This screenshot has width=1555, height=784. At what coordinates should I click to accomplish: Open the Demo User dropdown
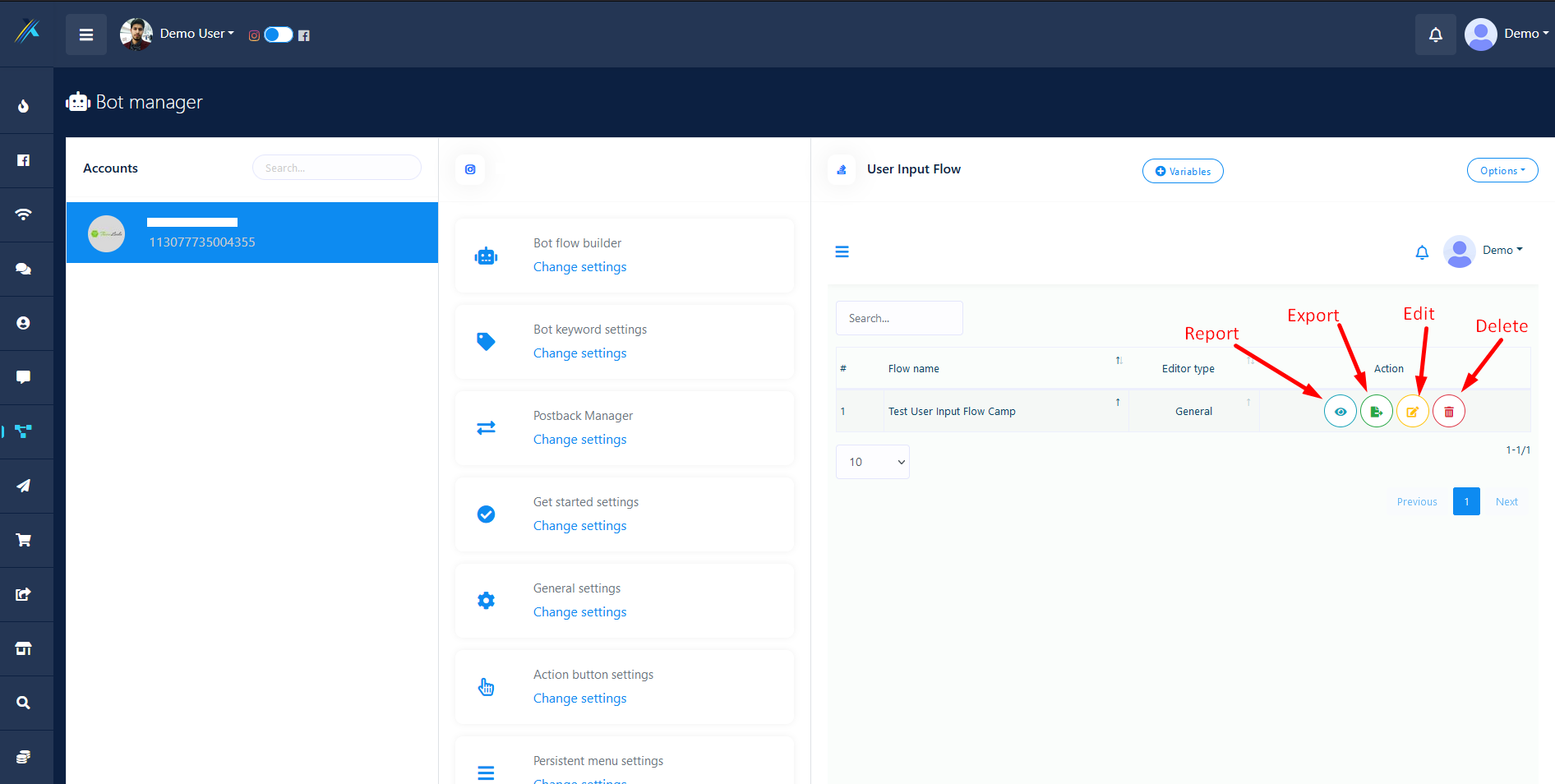click(x=197, y=34)
